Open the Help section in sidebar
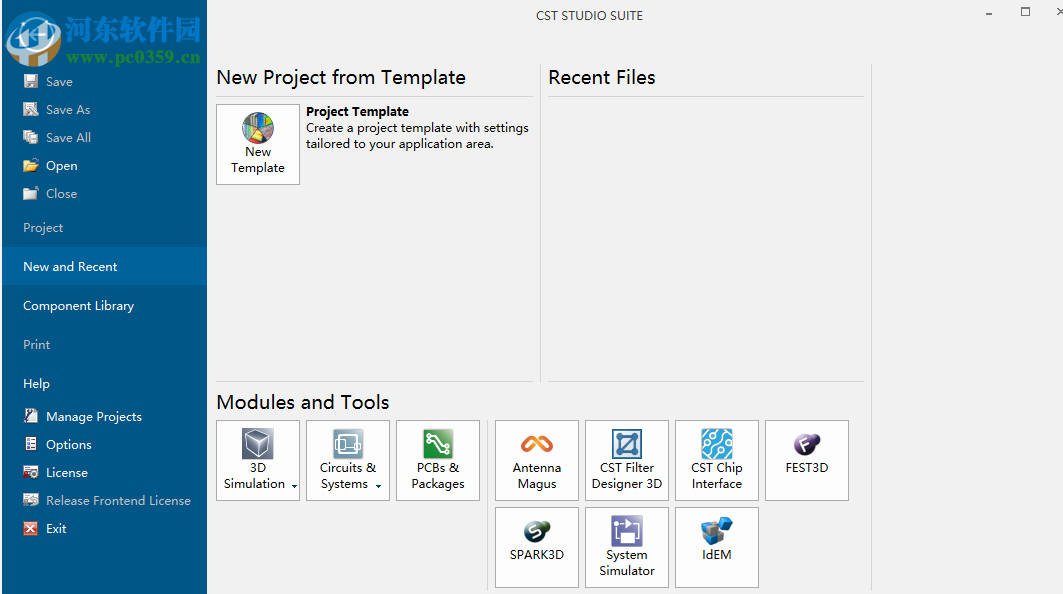 point(36,384)
